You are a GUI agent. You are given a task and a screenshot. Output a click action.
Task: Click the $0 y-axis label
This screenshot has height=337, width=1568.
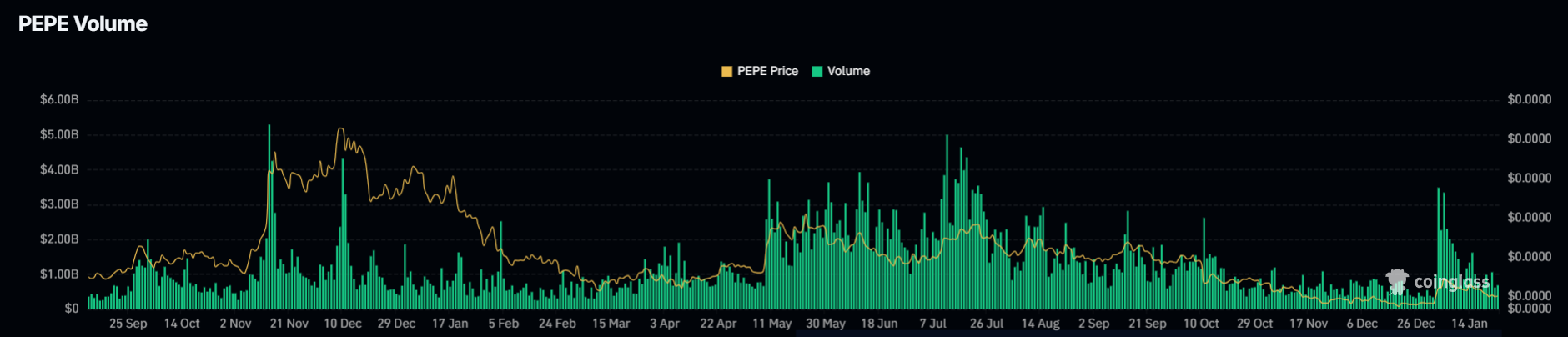[x=72, y=308]
